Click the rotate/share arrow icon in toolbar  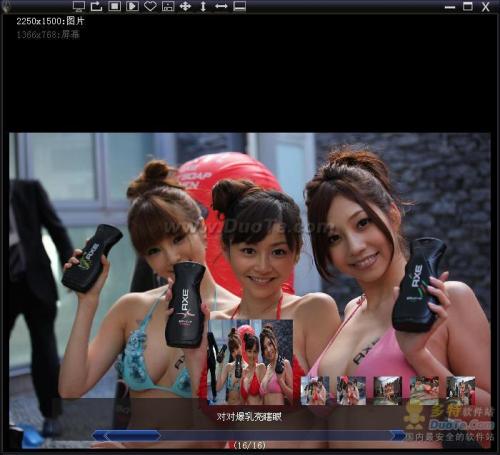point(97,6)
